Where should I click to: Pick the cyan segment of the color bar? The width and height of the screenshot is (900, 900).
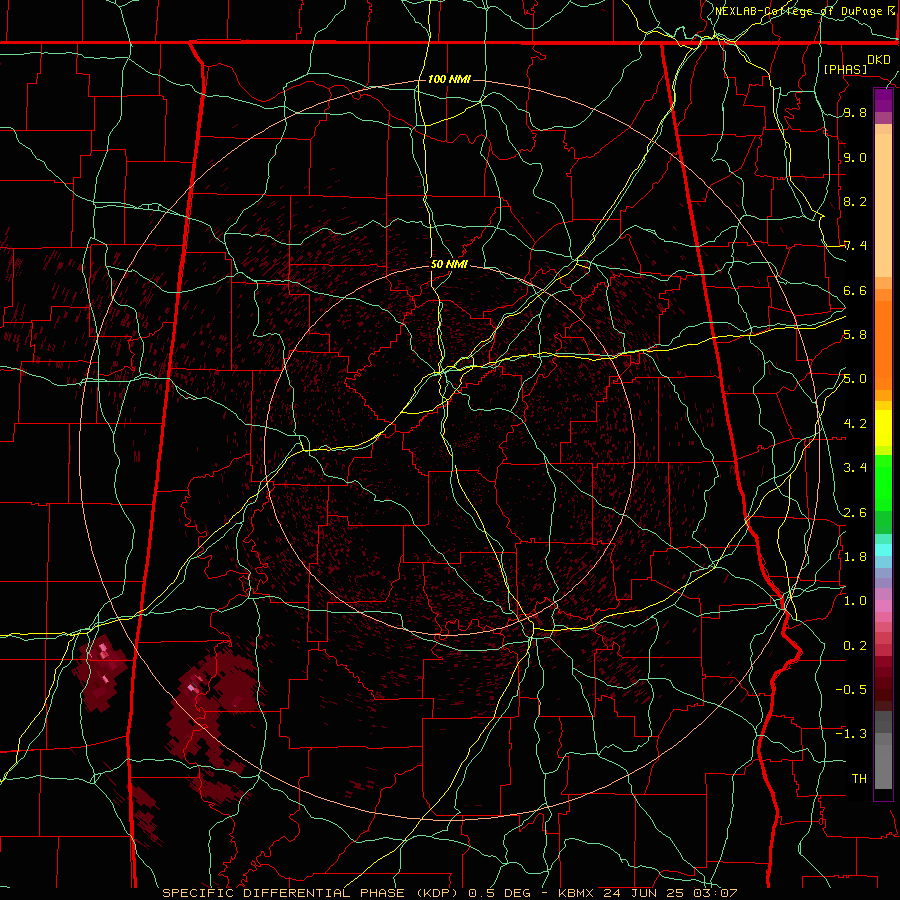tap(883, 549)
